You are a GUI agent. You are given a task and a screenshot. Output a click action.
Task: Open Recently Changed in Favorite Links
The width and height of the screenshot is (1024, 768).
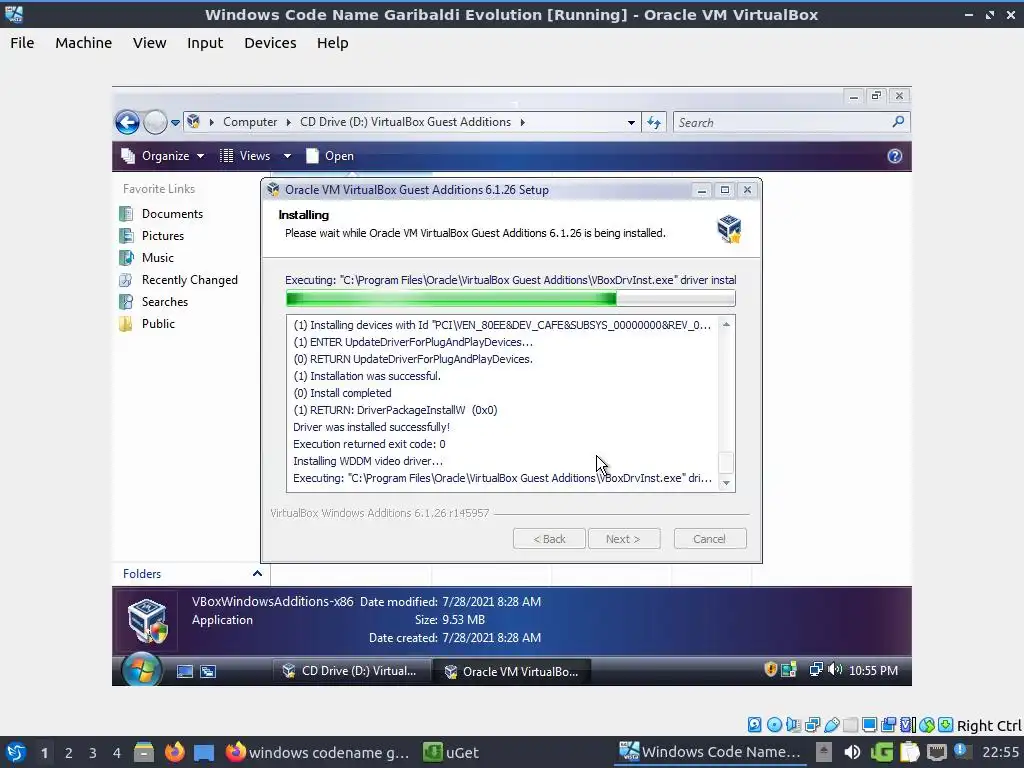pos(178,280)
